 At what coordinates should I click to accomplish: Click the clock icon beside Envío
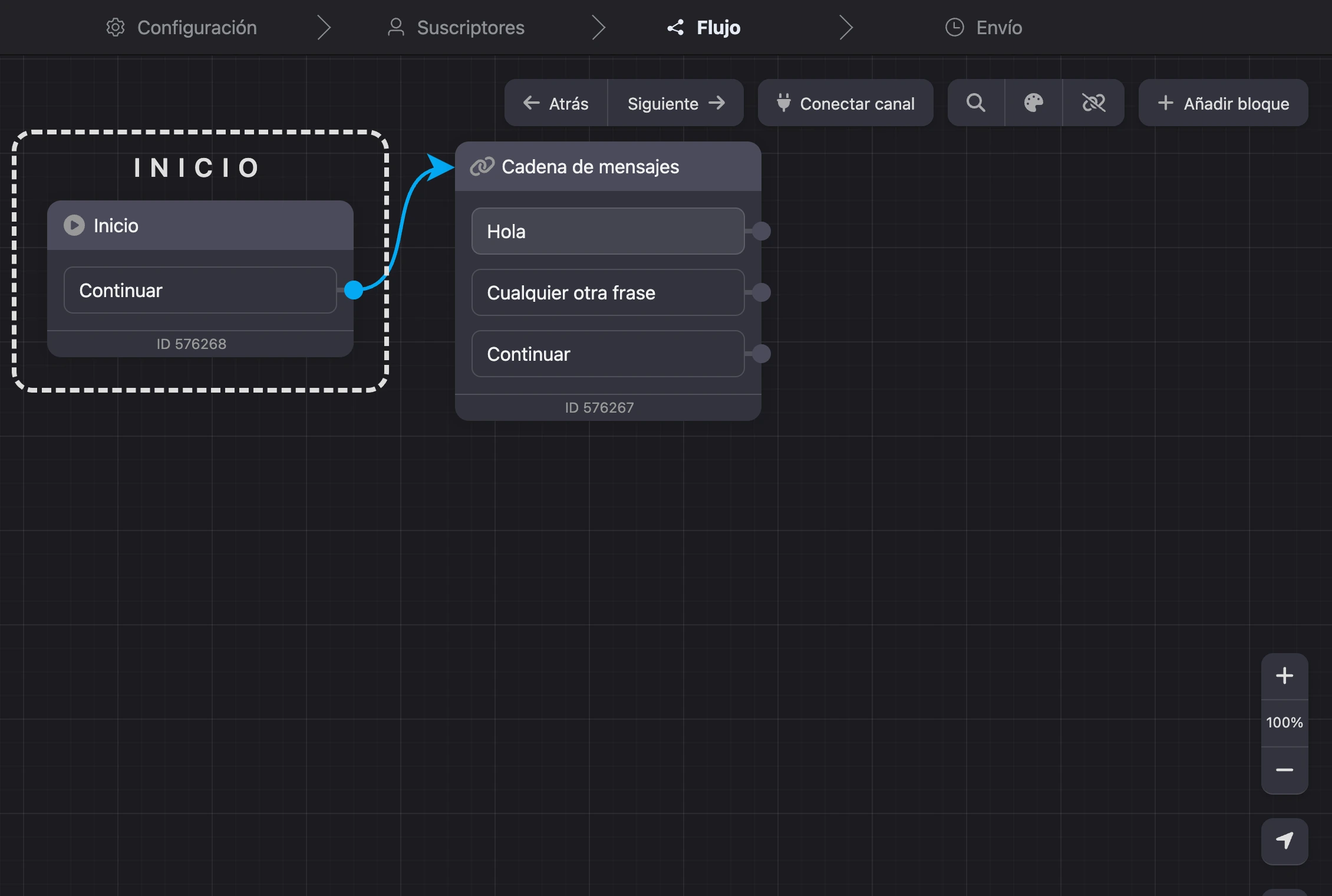(x=955, y=28)
